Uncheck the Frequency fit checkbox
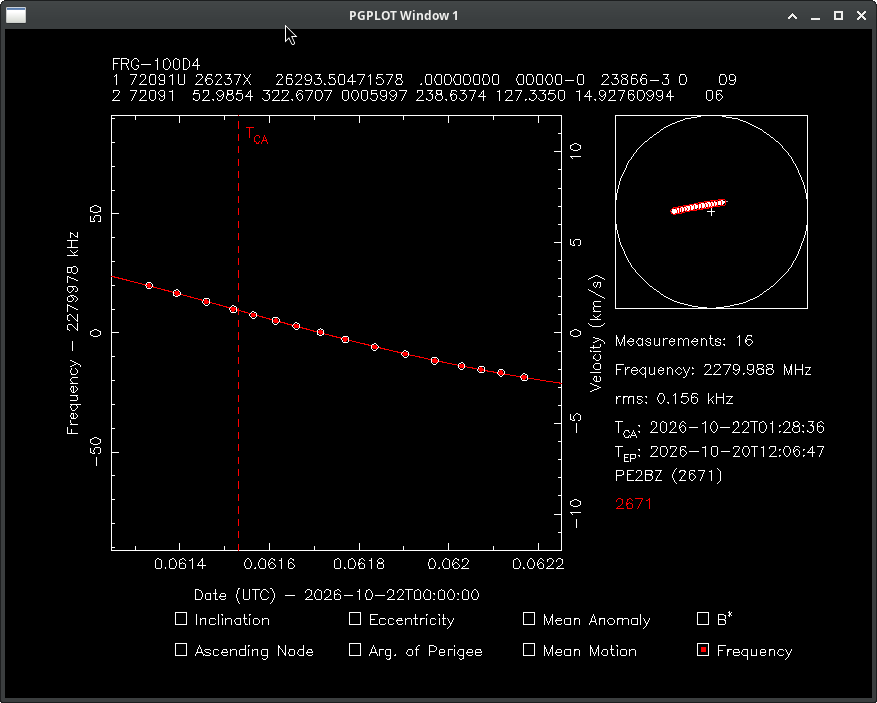This screenshot has width=877, height=703. pos(703,650)
